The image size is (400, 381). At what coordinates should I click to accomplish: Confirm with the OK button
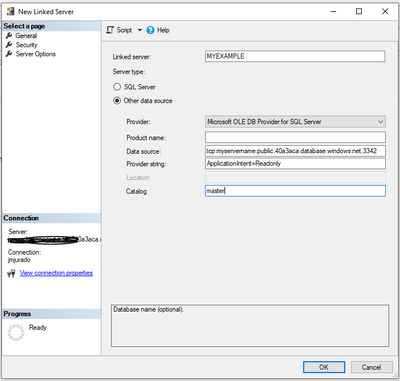click(x=324, y=367)
